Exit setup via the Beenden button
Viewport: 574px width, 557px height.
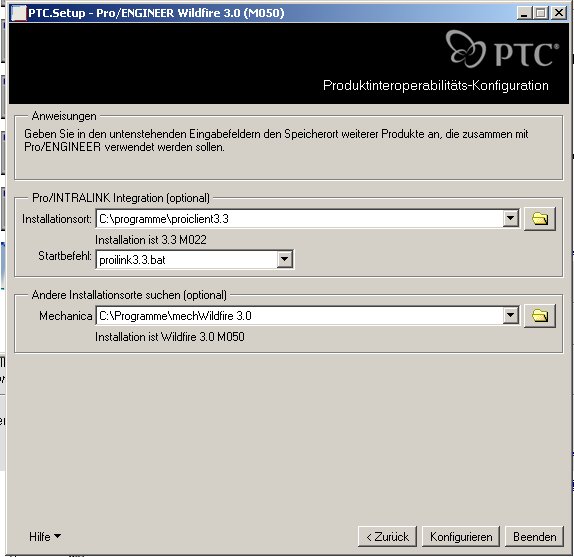534,537
